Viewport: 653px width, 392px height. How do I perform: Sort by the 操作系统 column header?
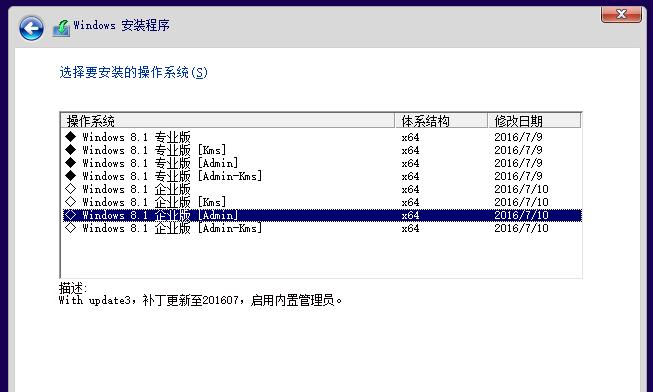(228, 121)
